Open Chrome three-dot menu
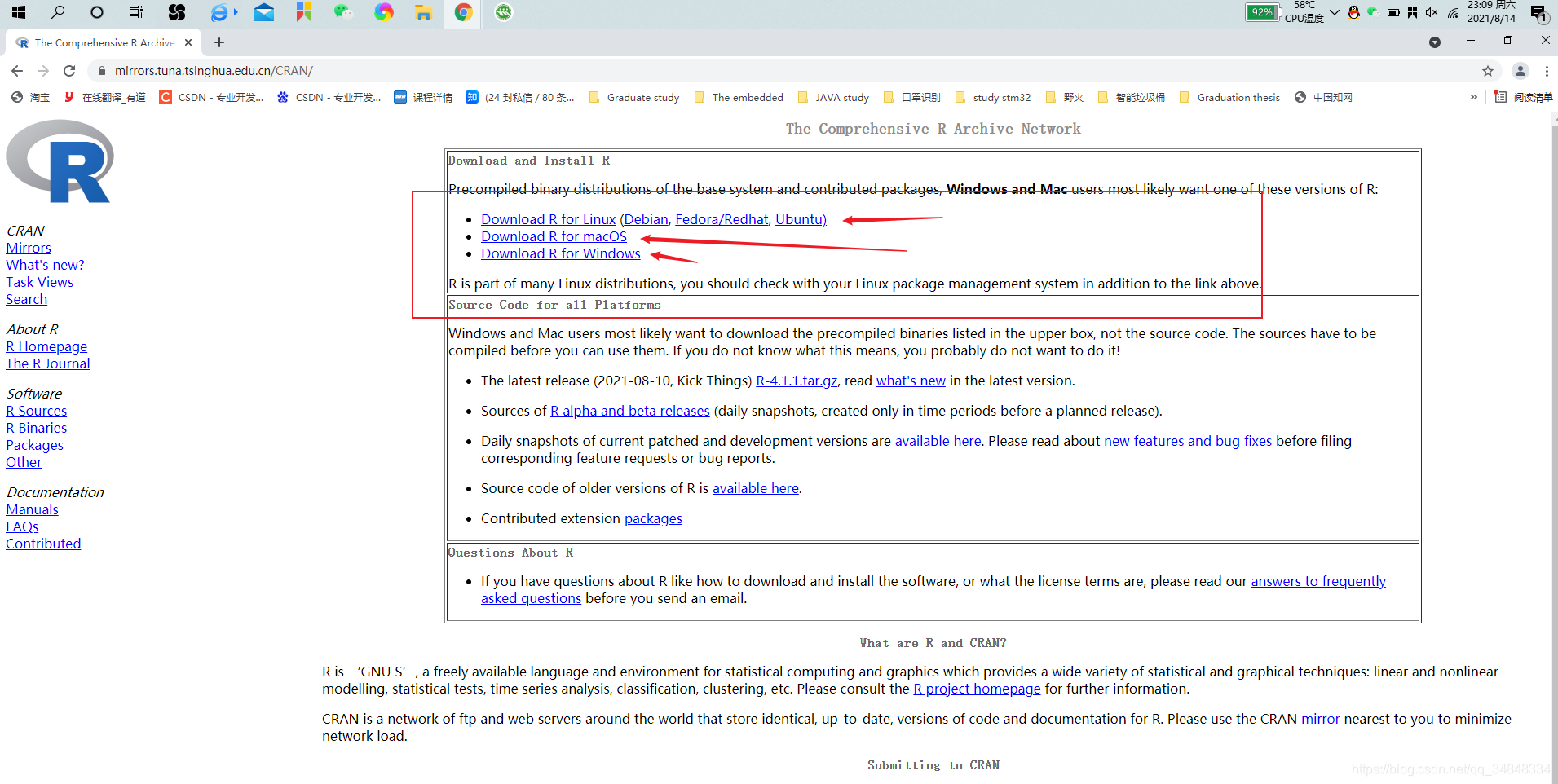1558x784 pixels. tap(1547, 71)
